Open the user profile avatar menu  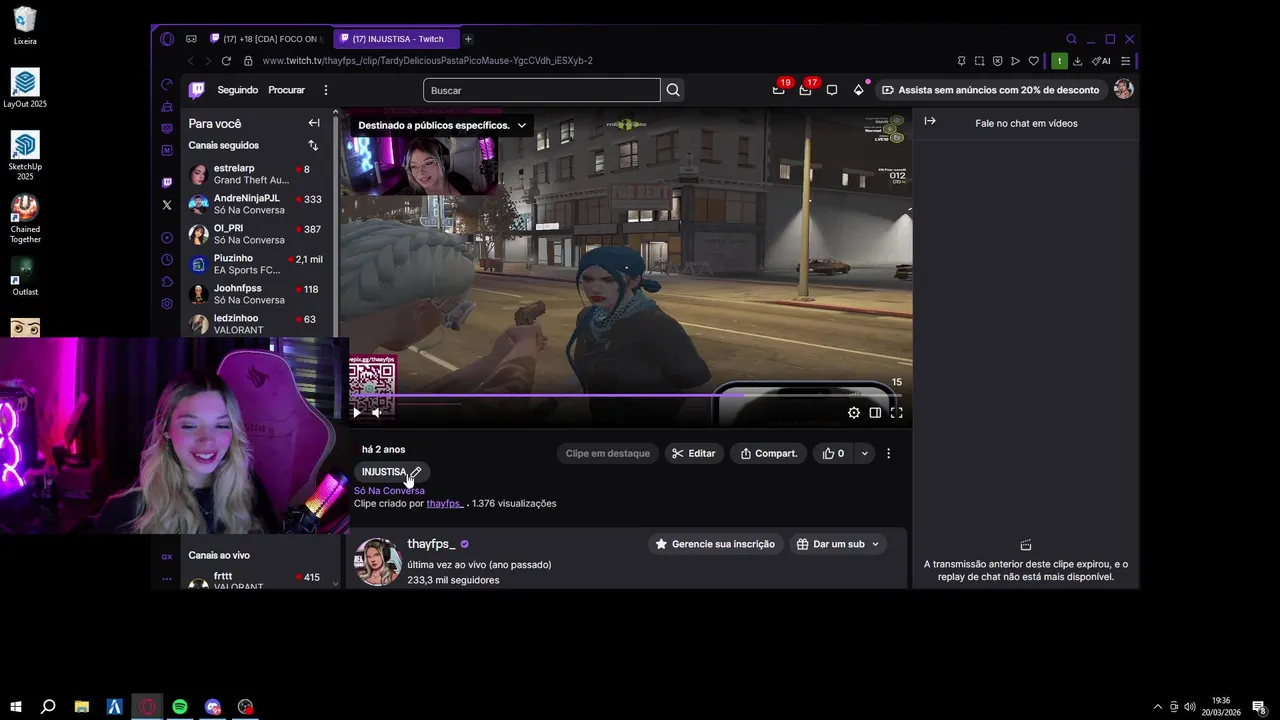(x=1123, y=90)
